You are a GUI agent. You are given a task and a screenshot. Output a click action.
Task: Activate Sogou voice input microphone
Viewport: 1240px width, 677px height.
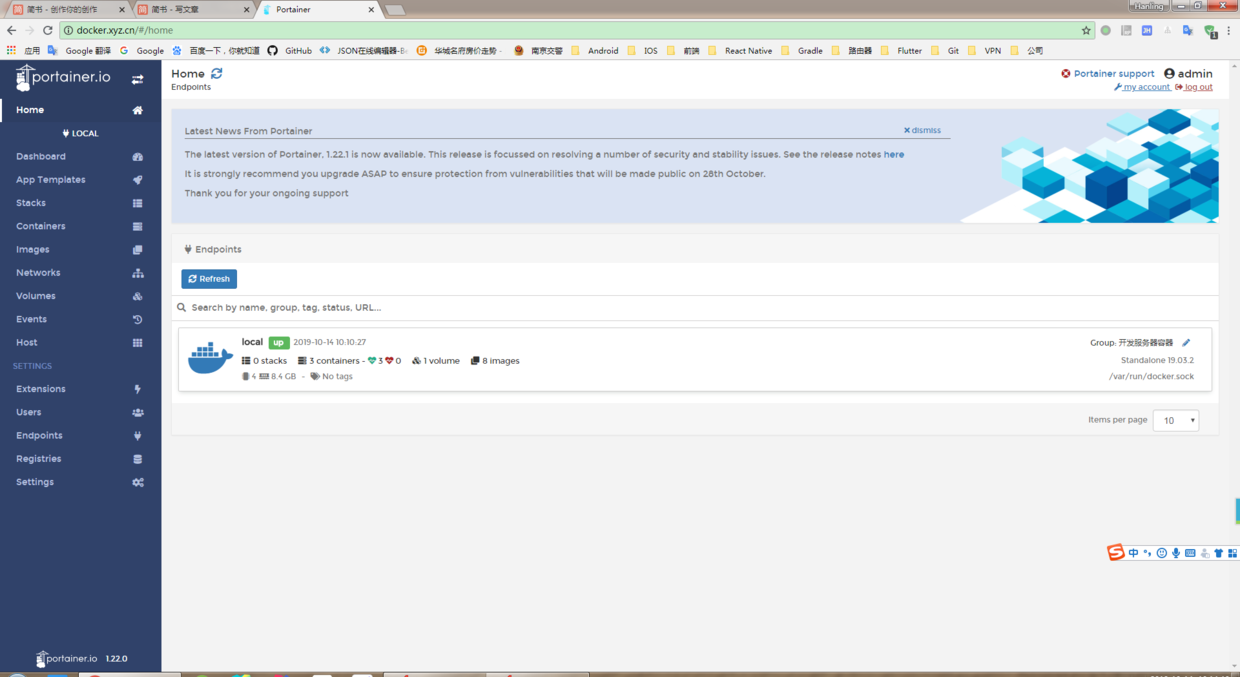point(1176,553)
